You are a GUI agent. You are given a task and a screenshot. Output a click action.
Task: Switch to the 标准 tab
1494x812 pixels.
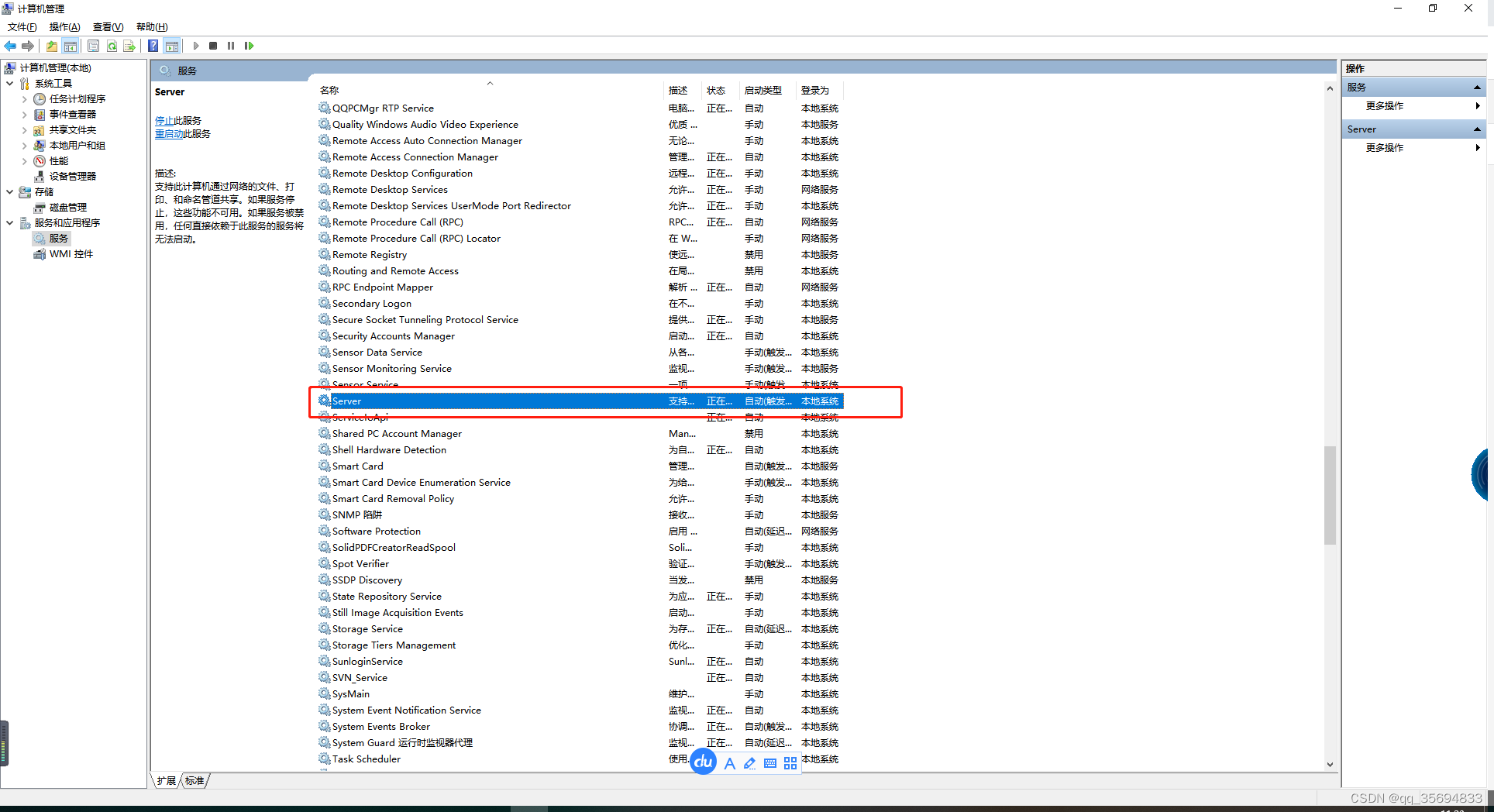[195, 780]
